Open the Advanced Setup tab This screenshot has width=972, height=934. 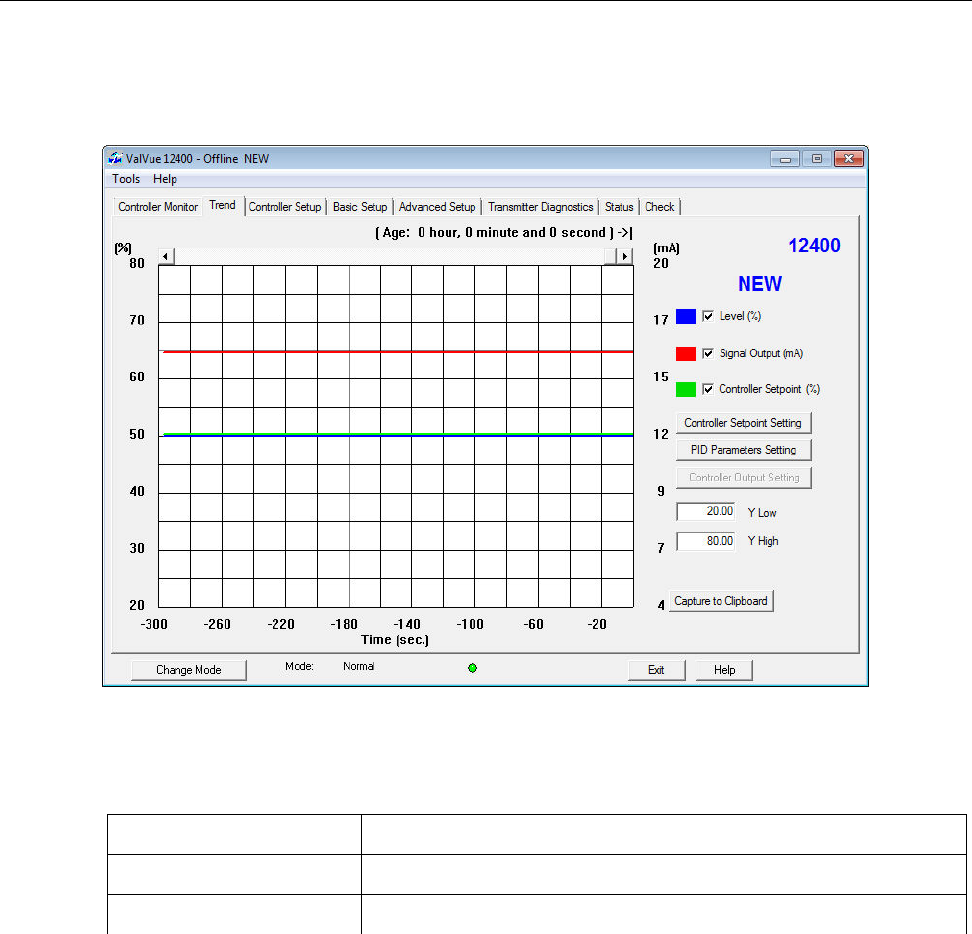(437, 207)
